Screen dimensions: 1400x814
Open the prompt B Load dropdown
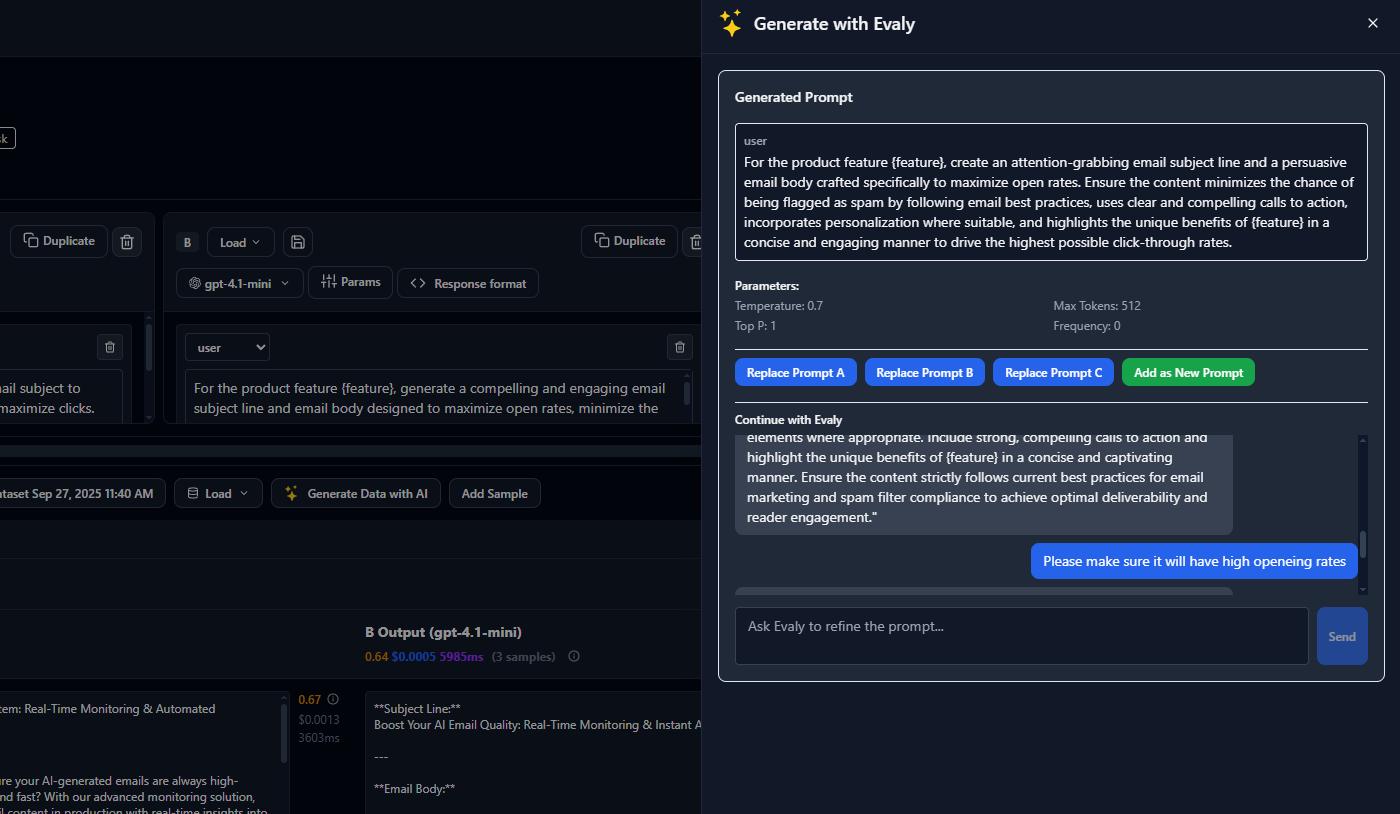coord(240,242)
